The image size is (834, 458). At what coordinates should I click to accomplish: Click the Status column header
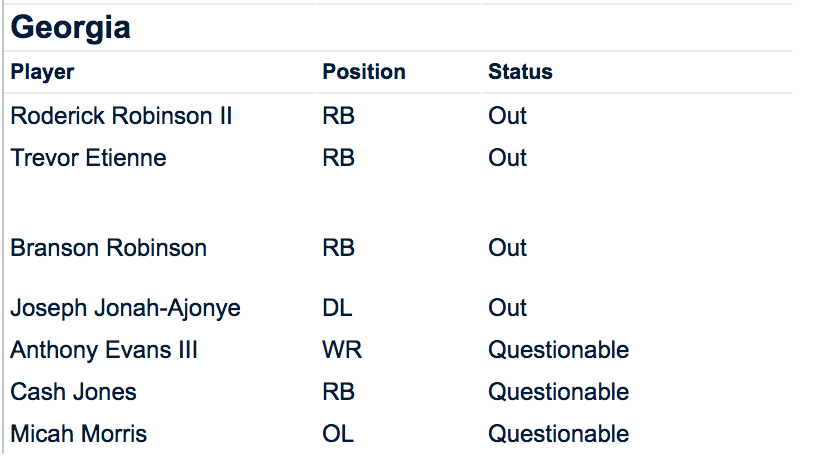coord(520,72)
